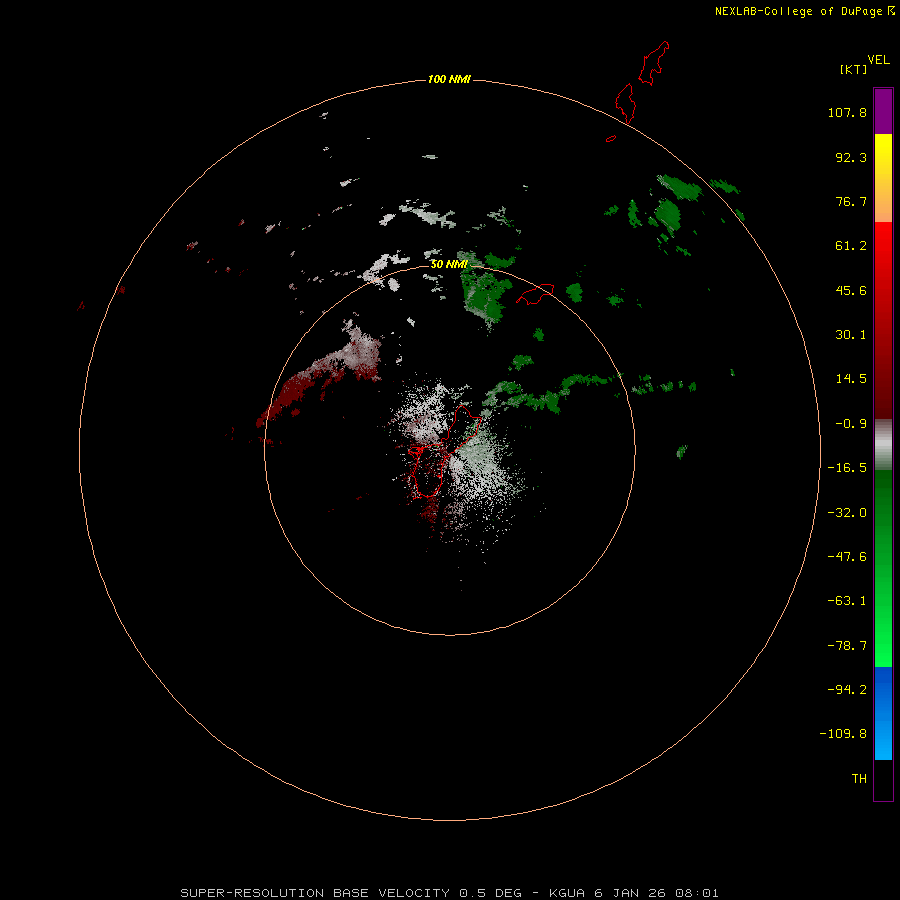
Task: Click the 76.7 legend value
Action: [851, 201]
